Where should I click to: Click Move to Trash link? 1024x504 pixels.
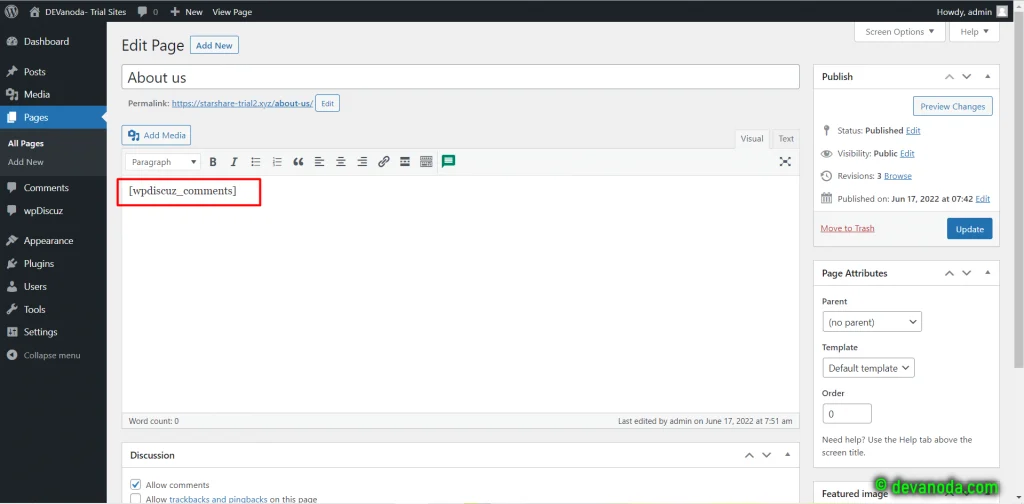847,228
